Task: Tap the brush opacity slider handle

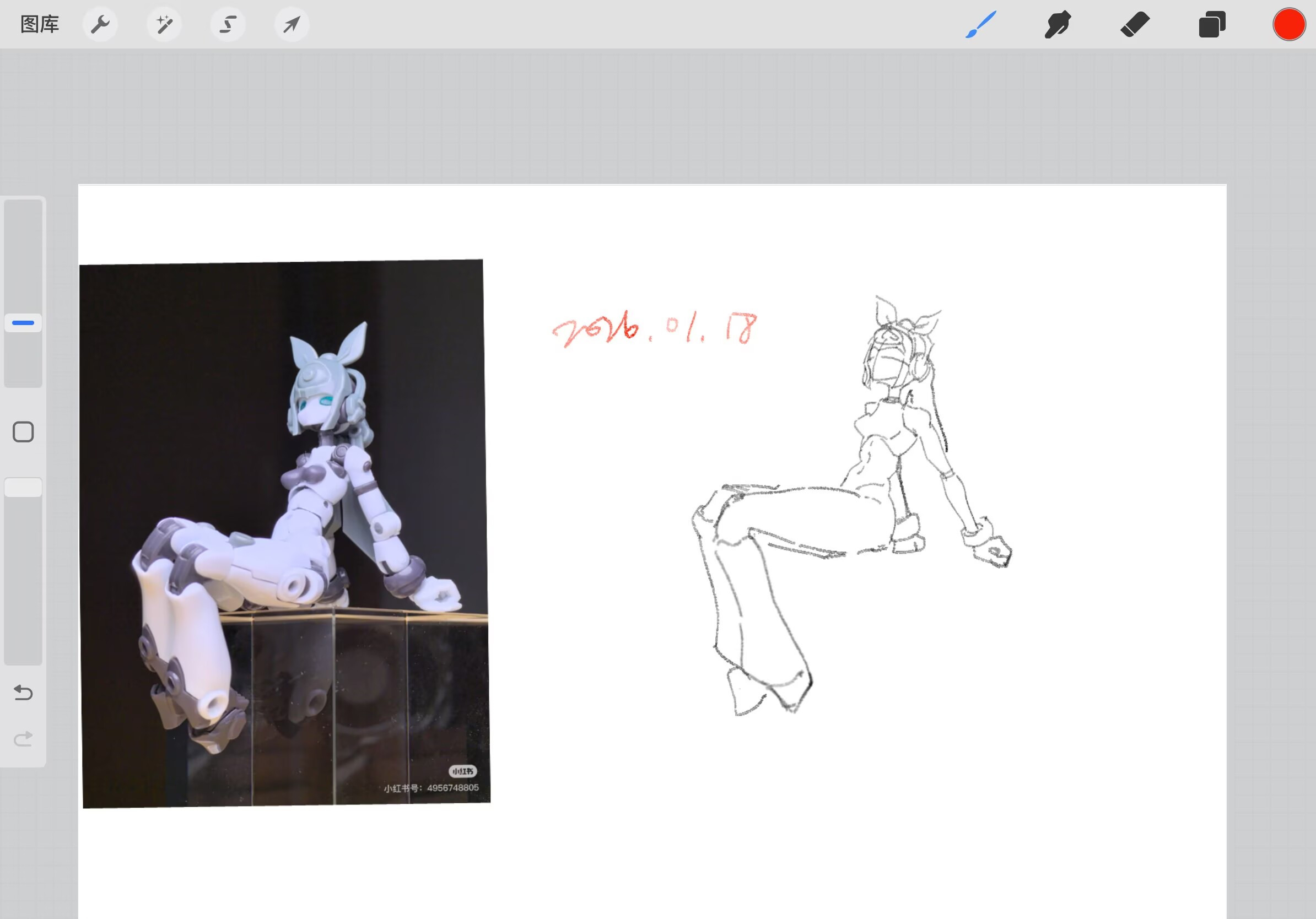Action: coord(23,488)
